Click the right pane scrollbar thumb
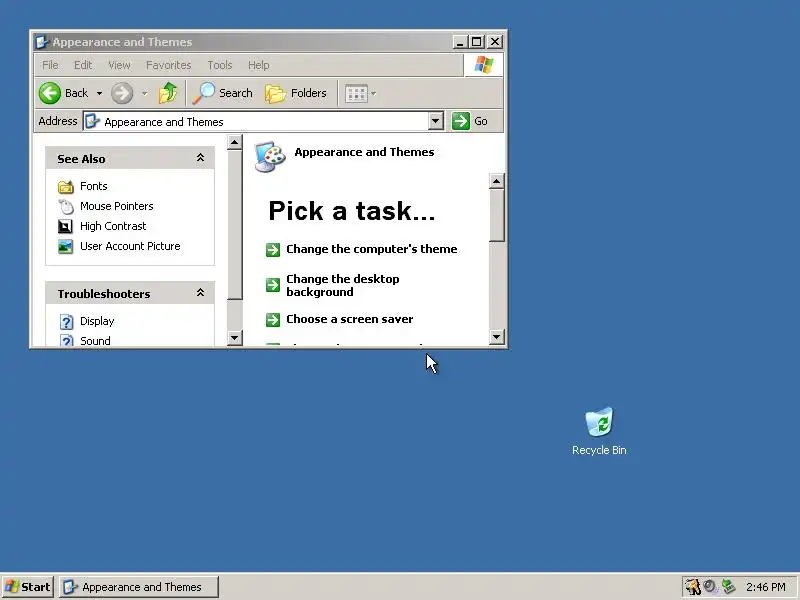Viewport: 800px width, 600px height. click(496, 215)
